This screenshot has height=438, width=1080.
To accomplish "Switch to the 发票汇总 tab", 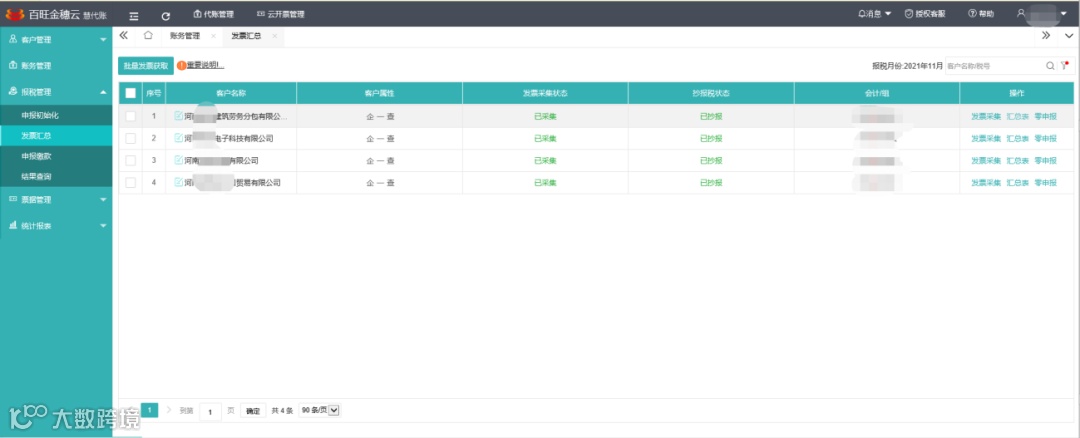I will [x=246, y=36].
